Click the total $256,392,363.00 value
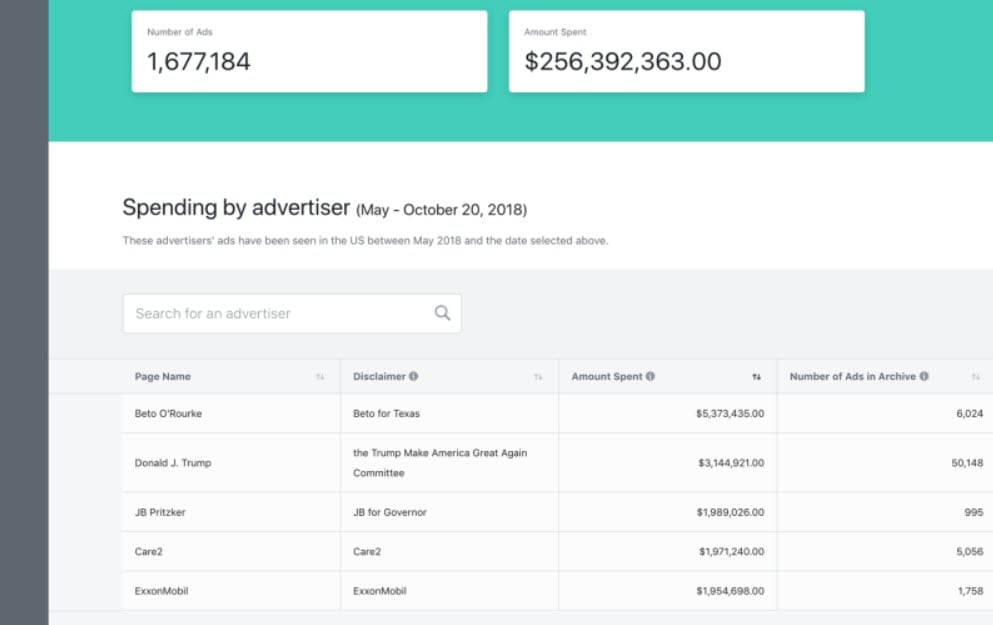This screenshot has height=625, width=993. [623, 62]
